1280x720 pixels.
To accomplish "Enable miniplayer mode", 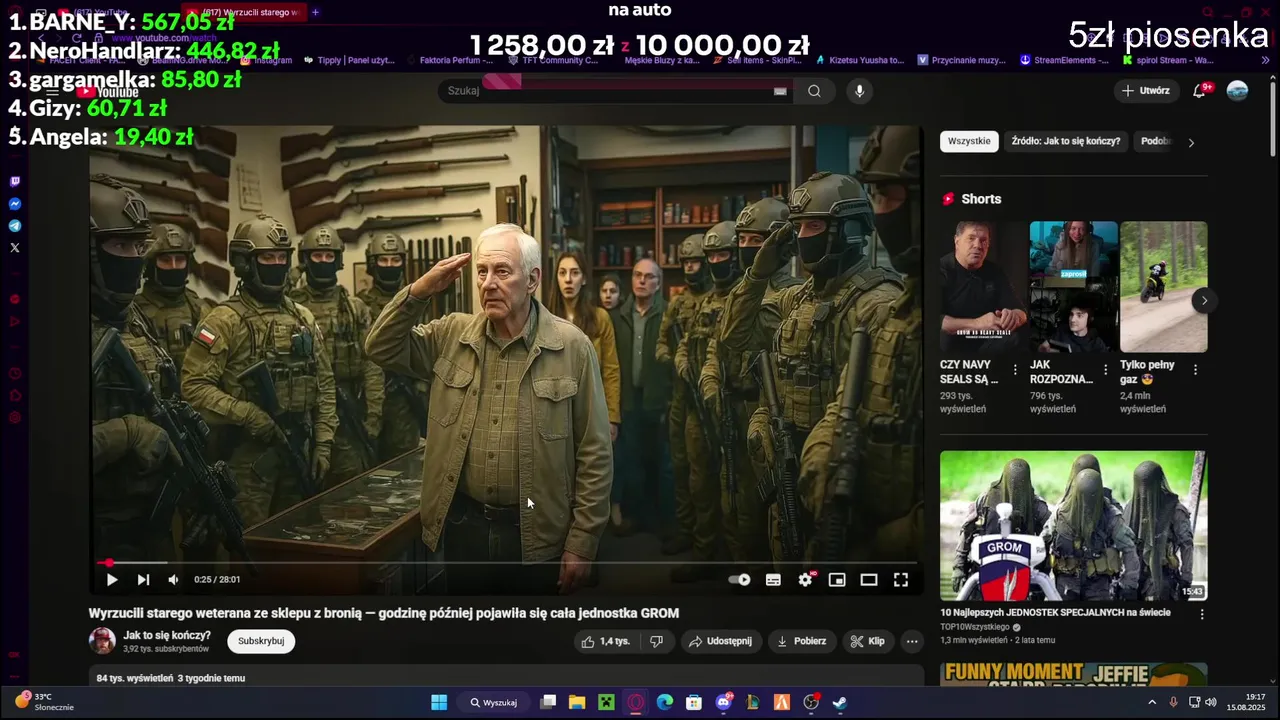I will (837, 580).
